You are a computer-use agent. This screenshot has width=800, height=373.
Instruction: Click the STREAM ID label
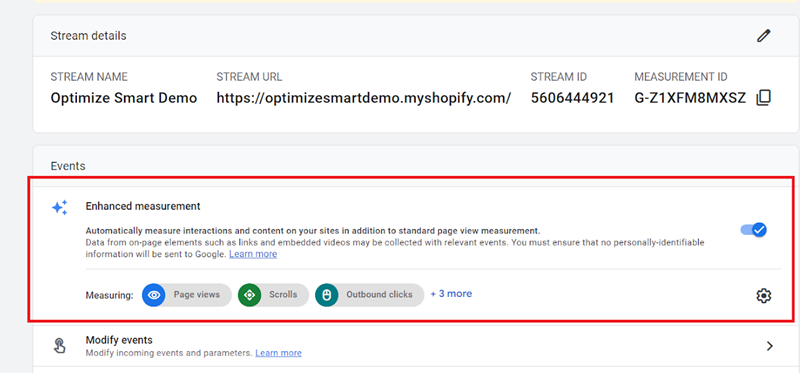click(x=559, y=77)
